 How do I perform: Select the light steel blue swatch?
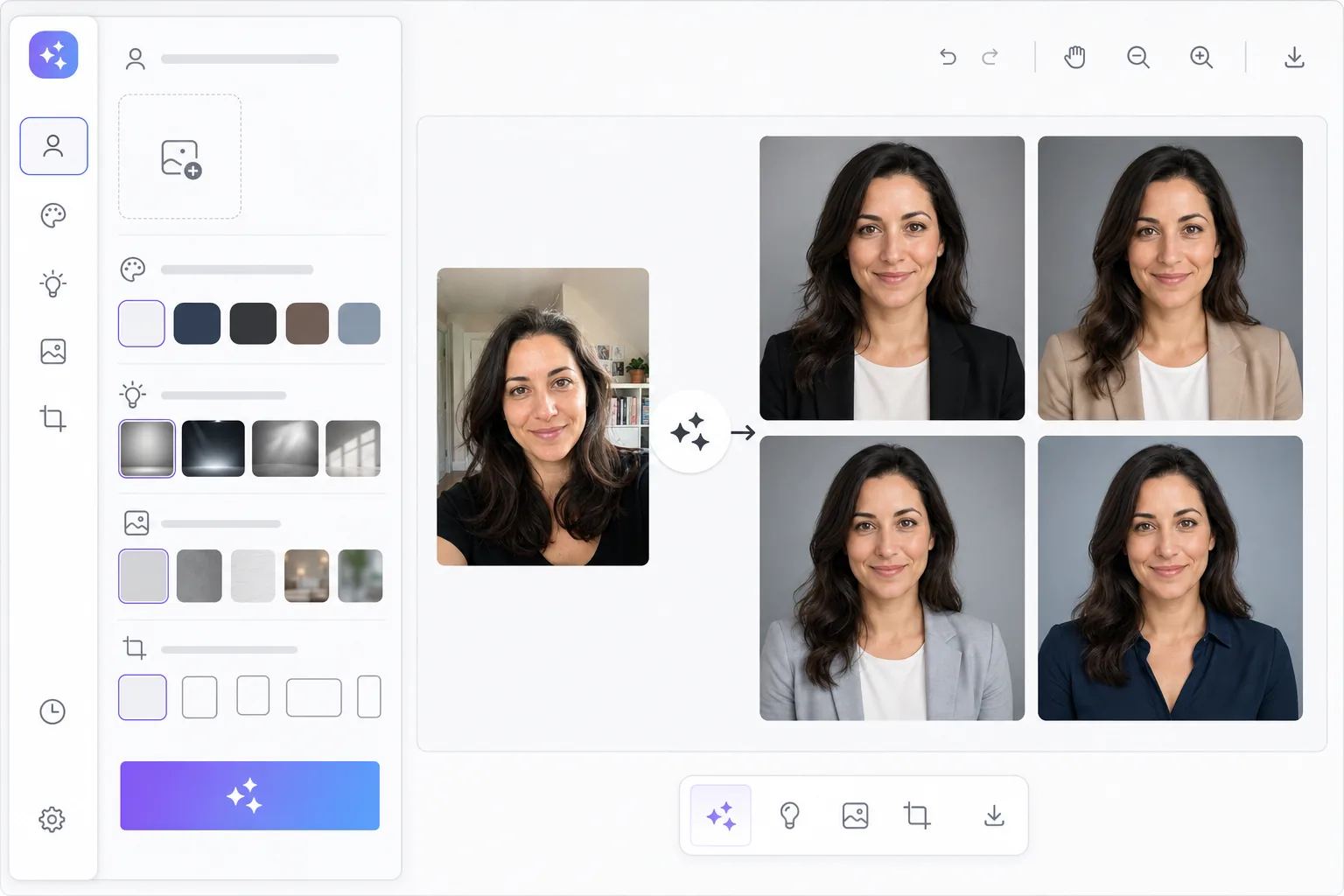(x=360, y=324)
